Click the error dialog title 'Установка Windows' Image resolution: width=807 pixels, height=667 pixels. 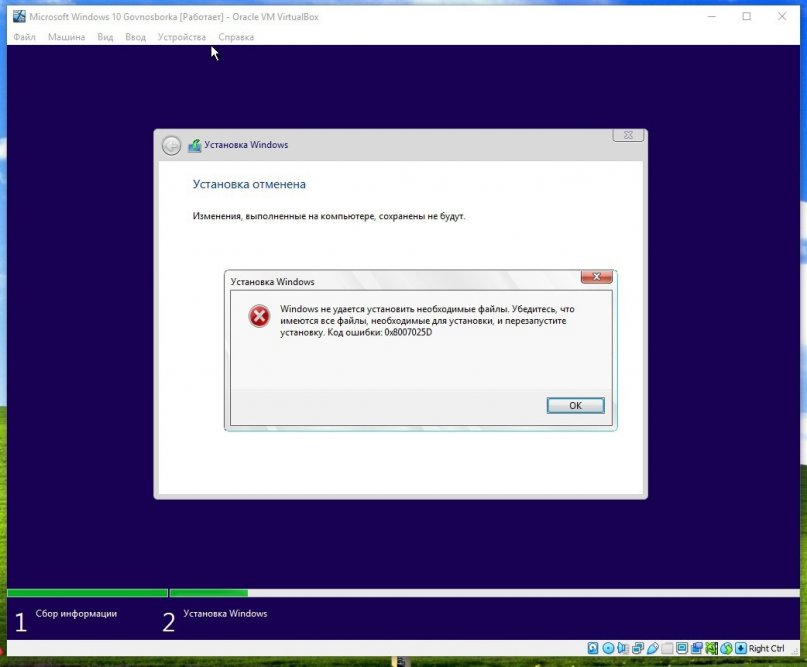pos(272,282)
